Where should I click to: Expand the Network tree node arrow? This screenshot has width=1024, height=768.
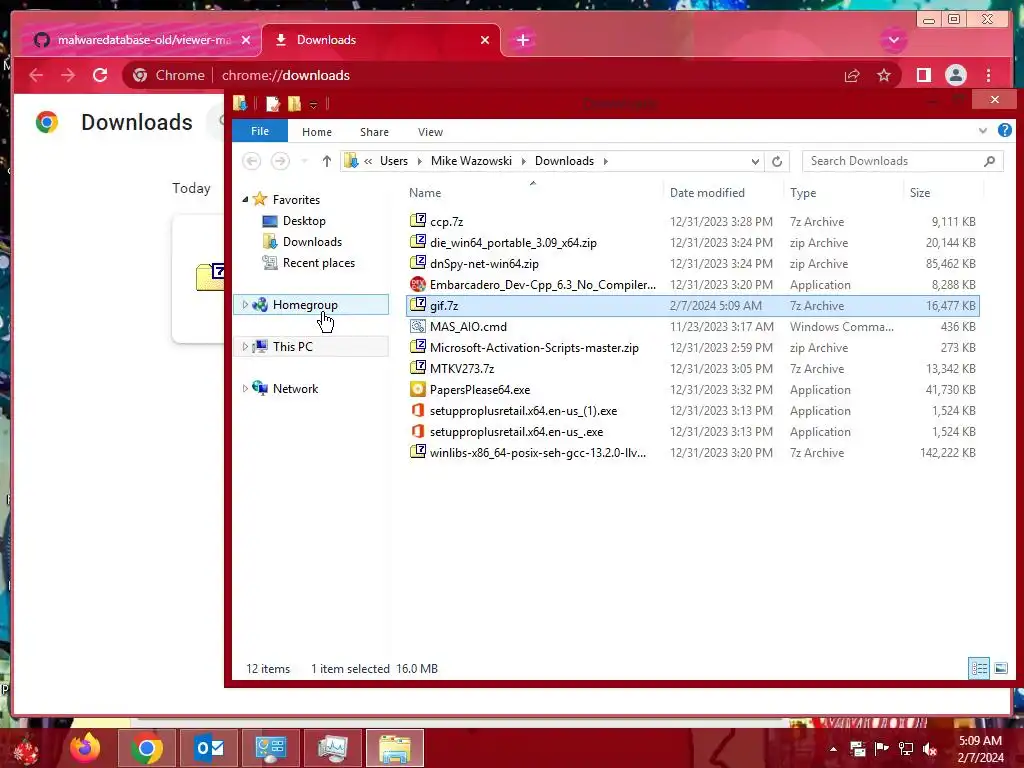246,389
